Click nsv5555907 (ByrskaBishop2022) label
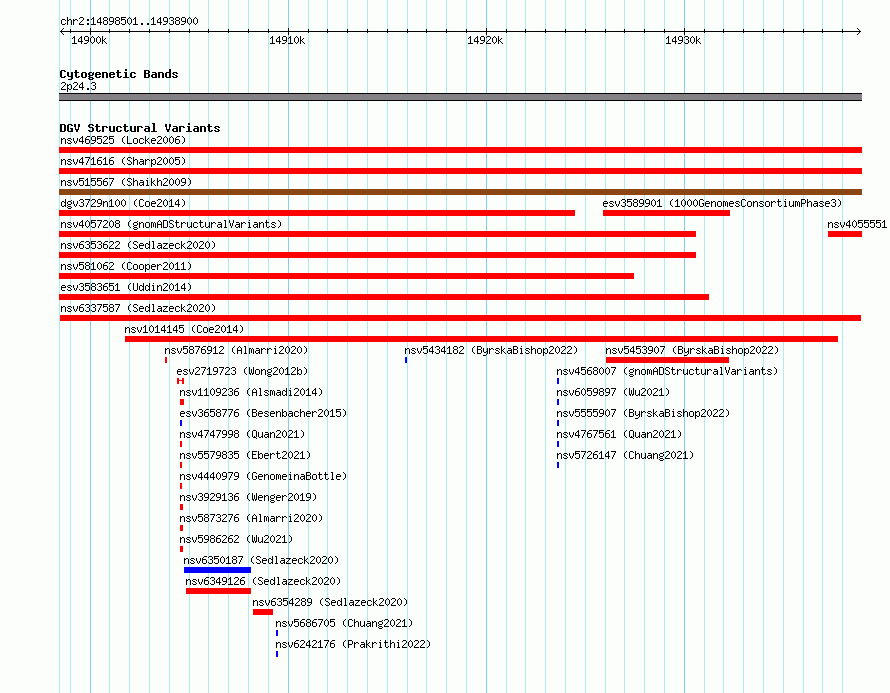The height and width of the screenshot is (693, 890). tap(643, 413)
